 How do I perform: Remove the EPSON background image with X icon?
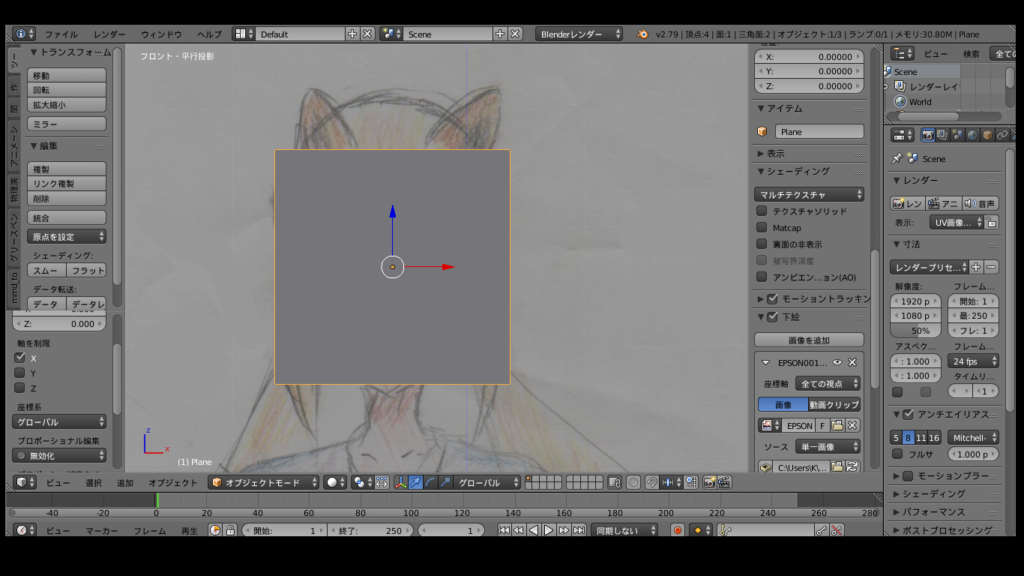pyautogui.click(x=852, y=362)
